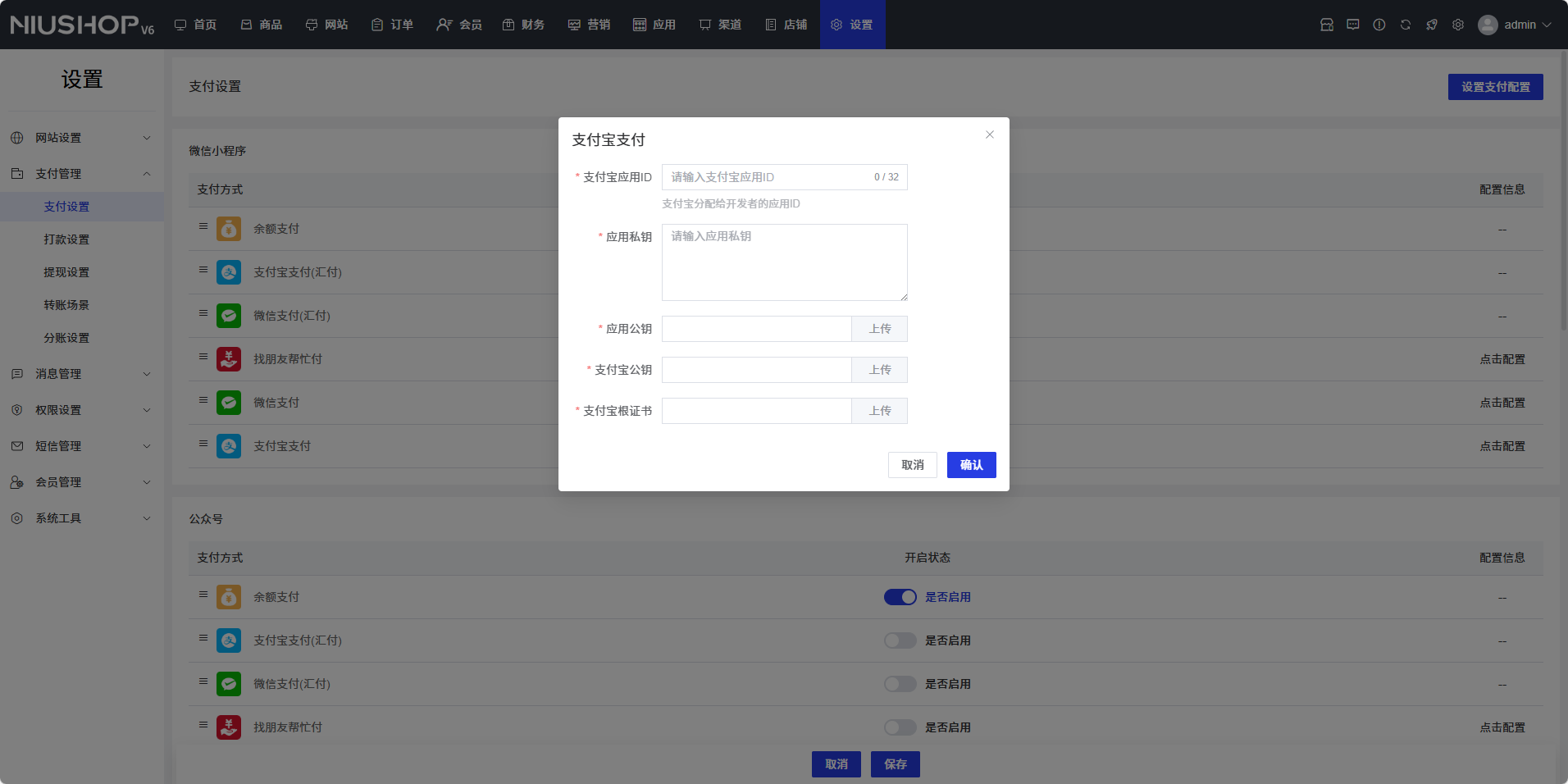This screenshot has width=1568, height=784.
Task: Enable 支付宝支付(汇付) toggle under 公众号
Action: click(x=900, y=640)
